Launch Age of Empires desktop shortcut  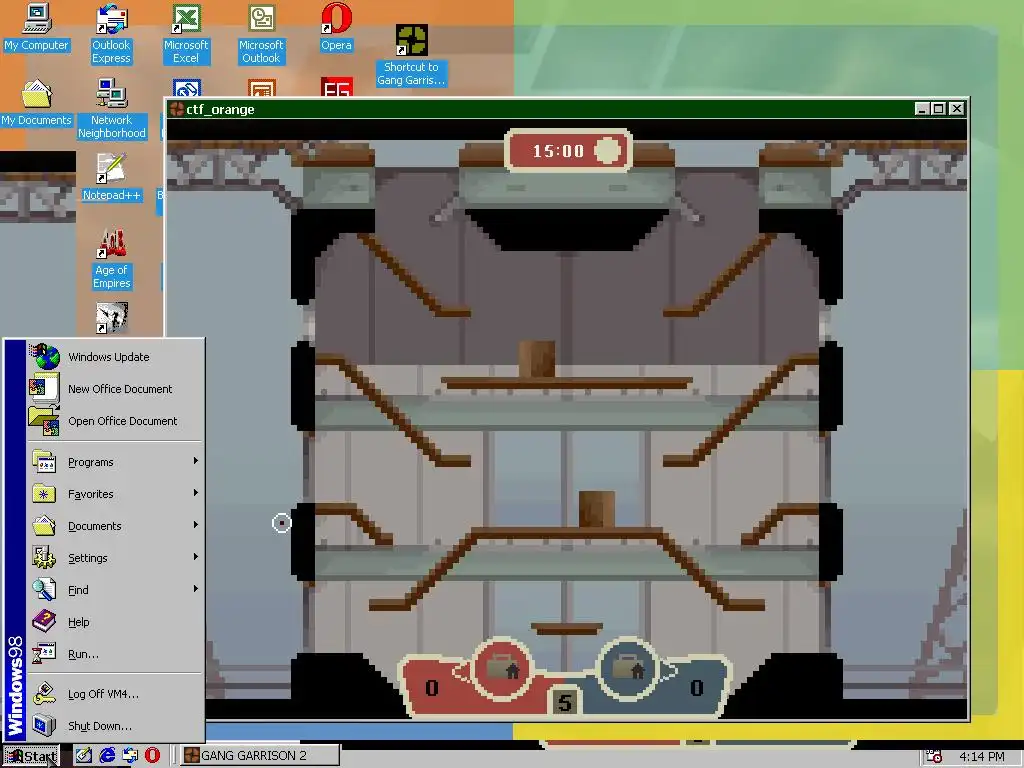[112, 258]
